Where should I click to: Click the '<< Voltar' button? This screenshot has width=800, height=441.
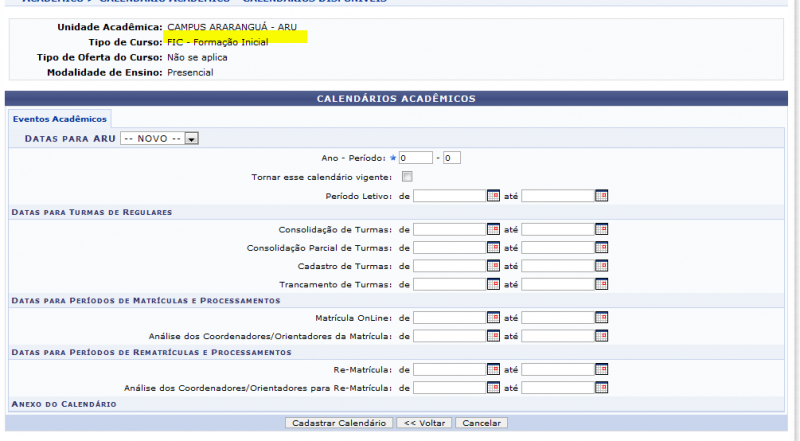(x=424, y=423)
